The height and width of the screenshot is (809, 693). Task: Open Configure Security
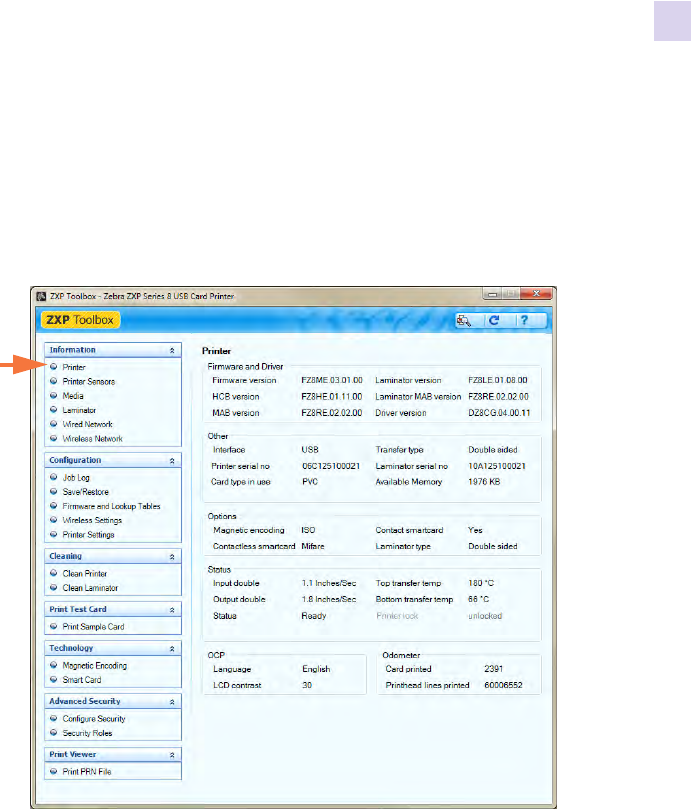(94, 719)
